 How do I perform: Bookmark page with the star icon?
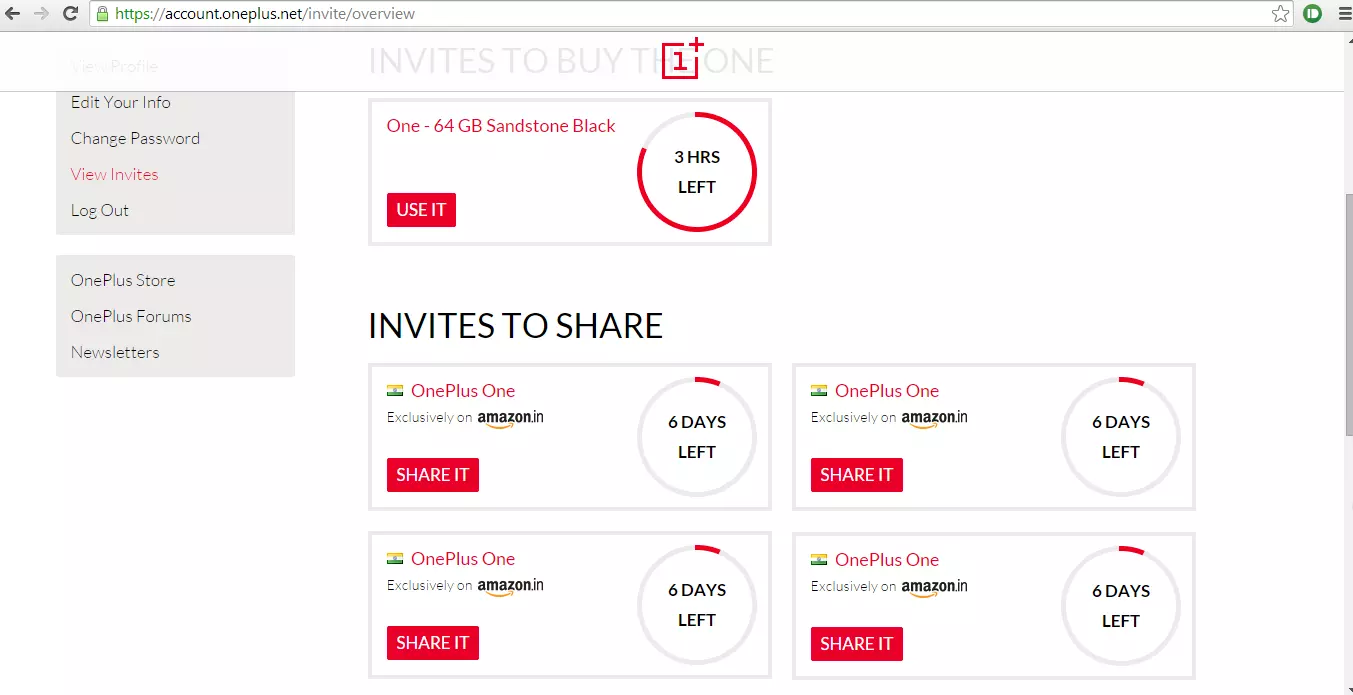click(1280, 14)
